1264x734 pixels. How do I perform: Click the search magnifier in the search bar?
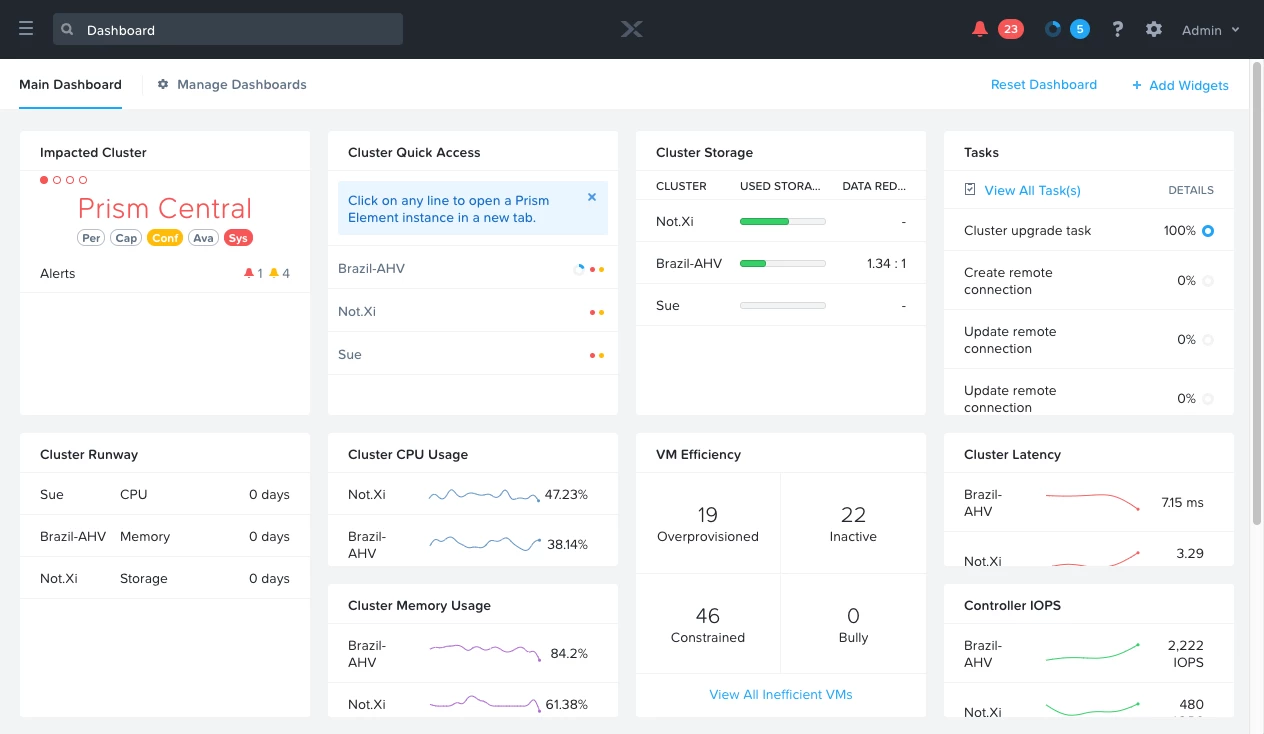(x=66, y=29)
